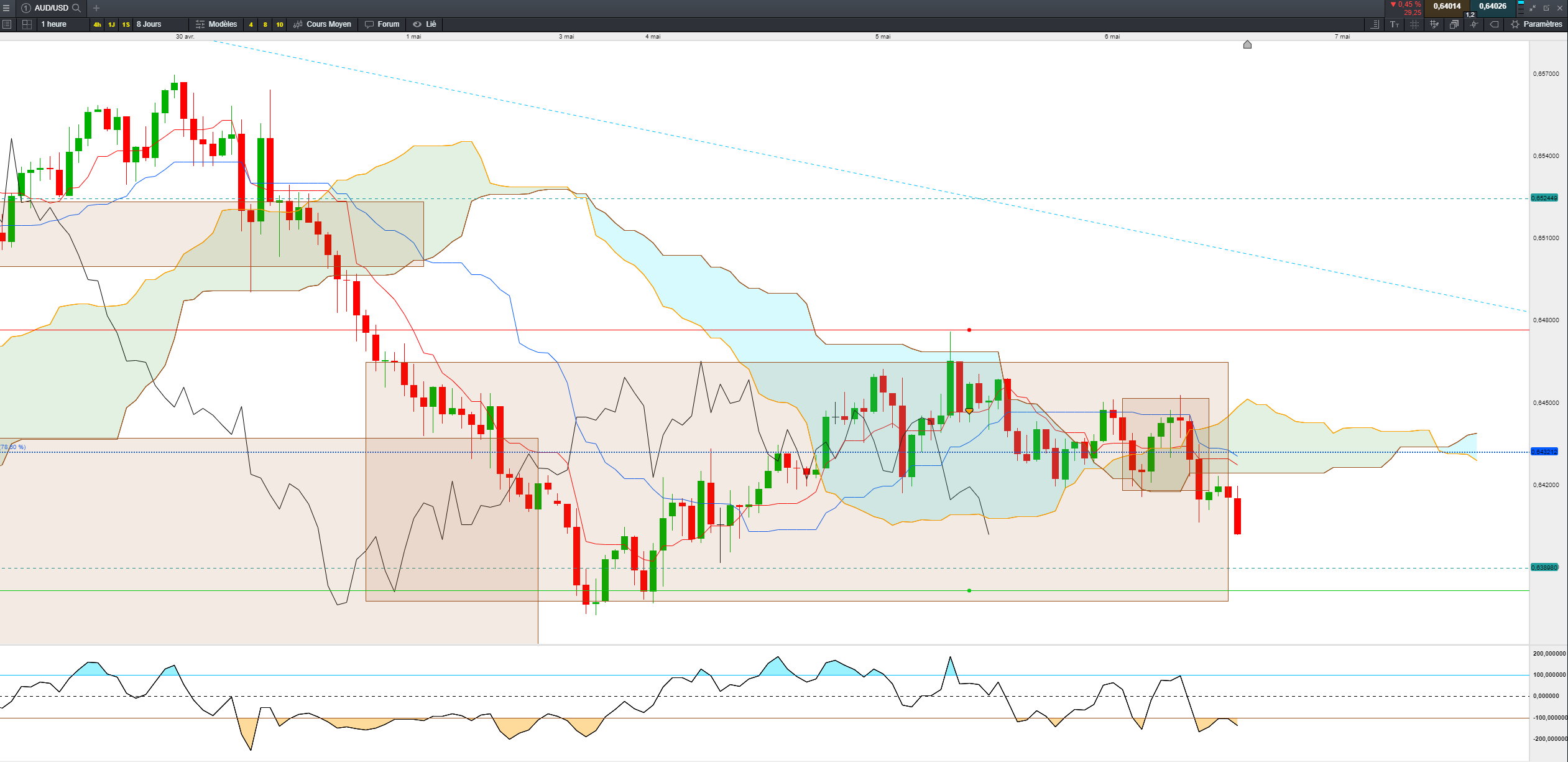Select model preset 4
Screen dimensions: 1568x762
[251, 25]
